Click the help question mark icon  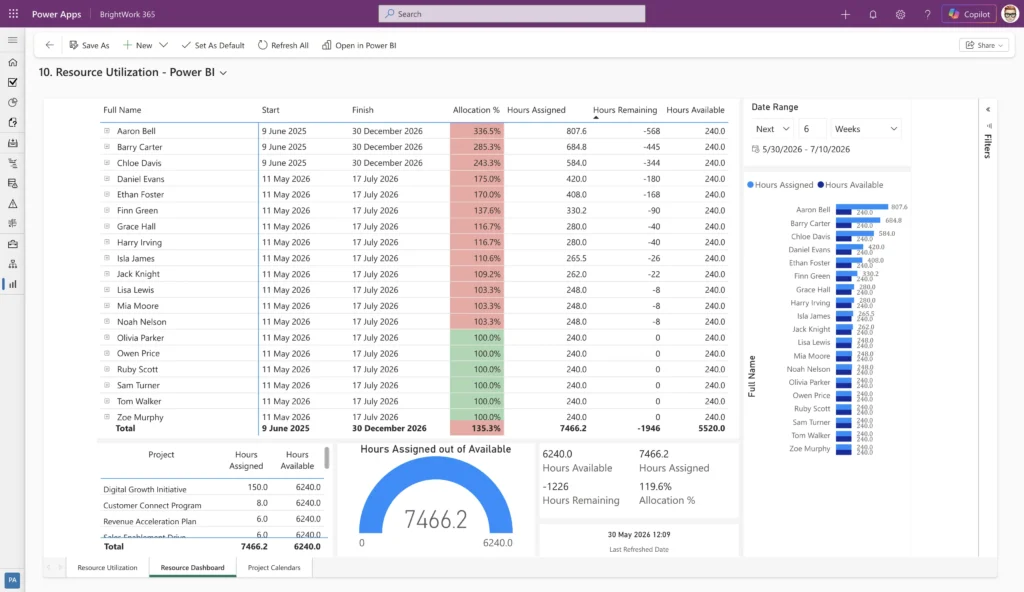click(927, 14)
